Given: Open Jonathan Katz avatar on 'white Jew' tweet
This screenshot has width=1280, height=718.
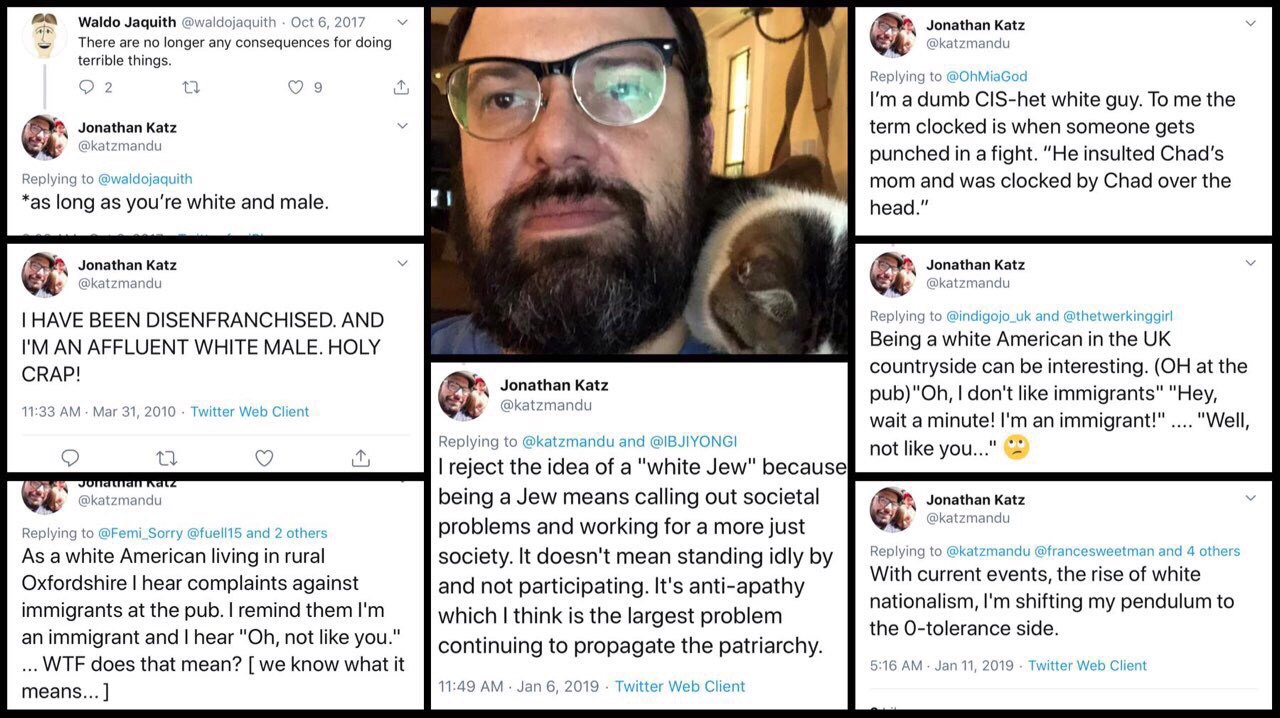Looking at the screenshot, I should (464, 395).
